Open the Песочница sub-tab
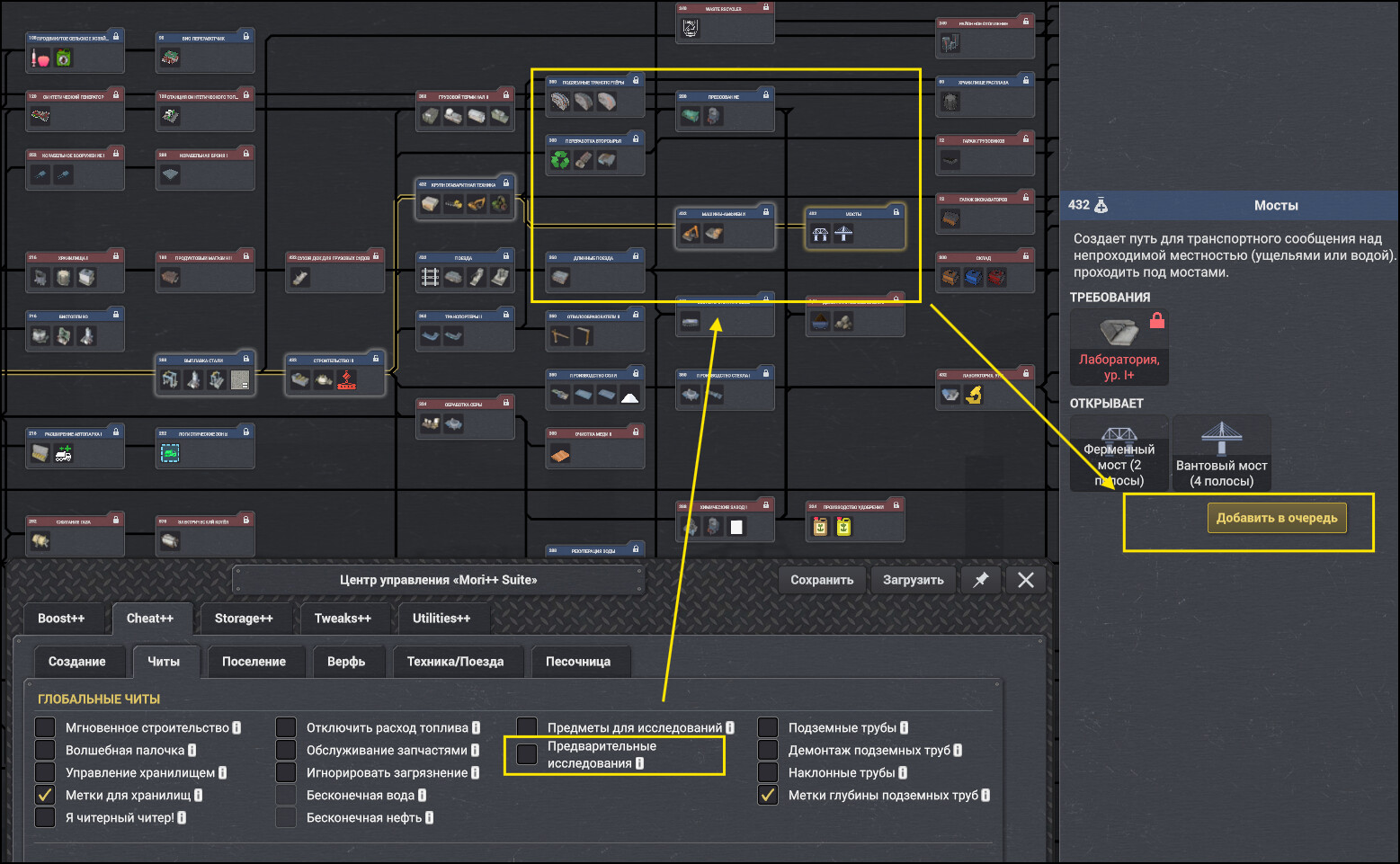The width and height of the screenshot is (1400, 864). click(x=578, y=662)
